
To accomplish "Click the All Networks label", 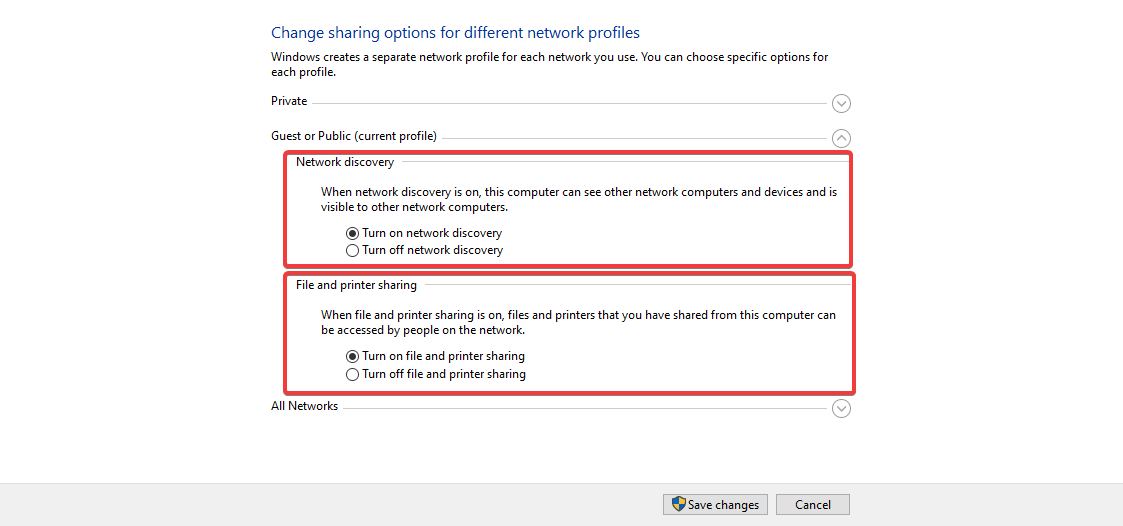I will pos(304,406).
